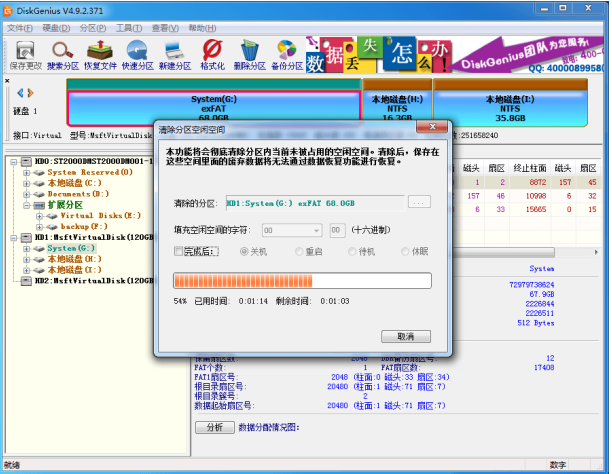
Task: Click the New Partition (新建分区) icon
Action: pyautogui.click(x=175, y=56)
